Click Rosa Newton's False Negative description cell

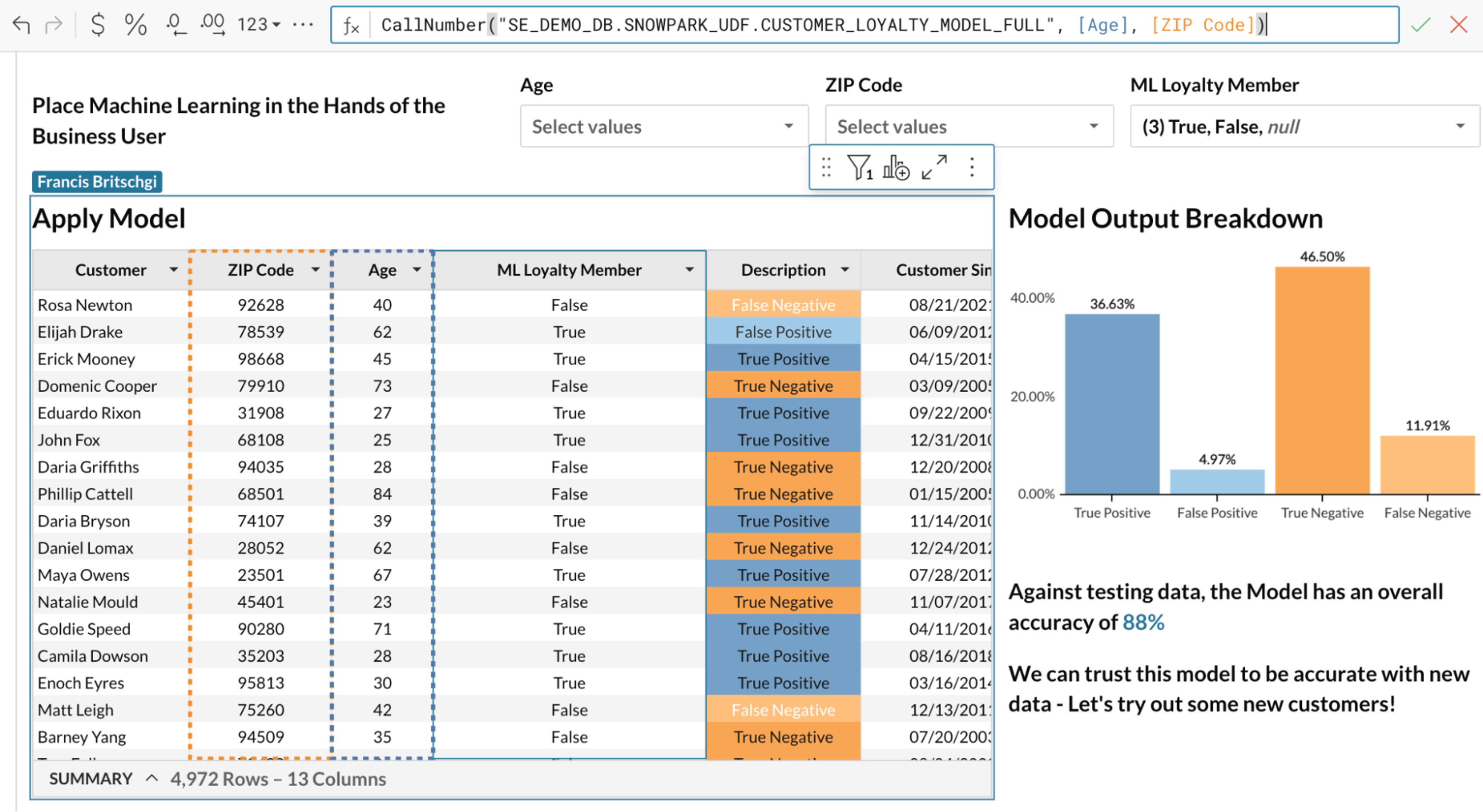[x=783, y=304]
